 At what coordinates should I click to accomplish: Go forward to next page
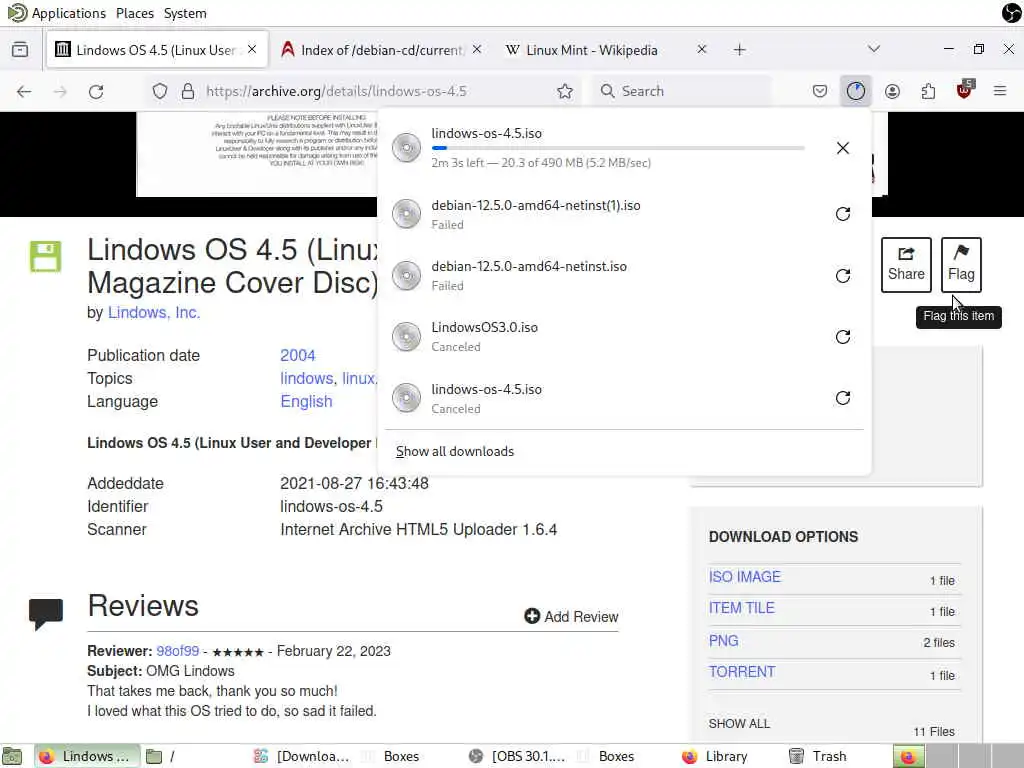(60, 91)
